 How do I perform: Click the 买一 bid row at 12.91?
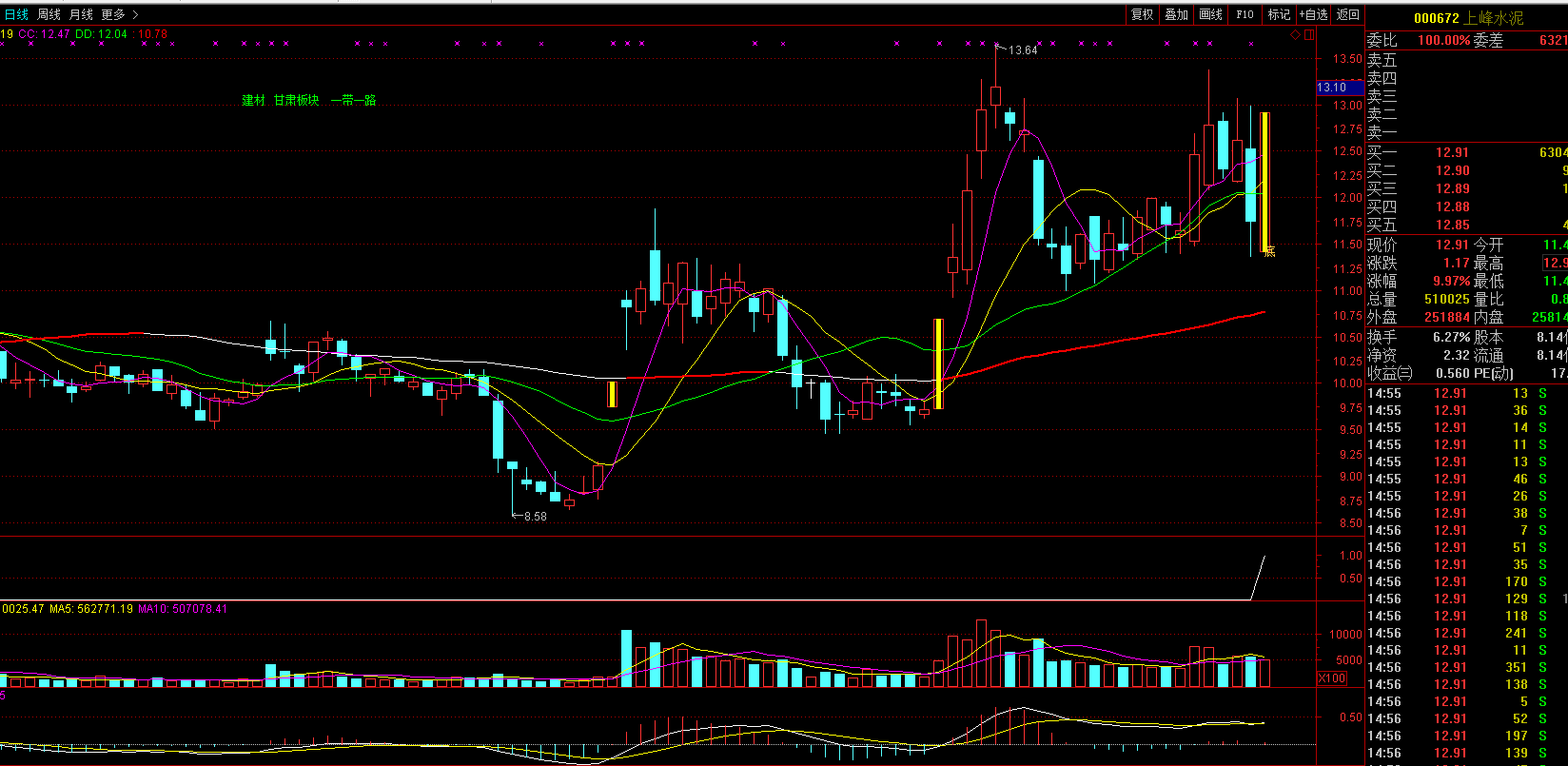coord(1466,152)
